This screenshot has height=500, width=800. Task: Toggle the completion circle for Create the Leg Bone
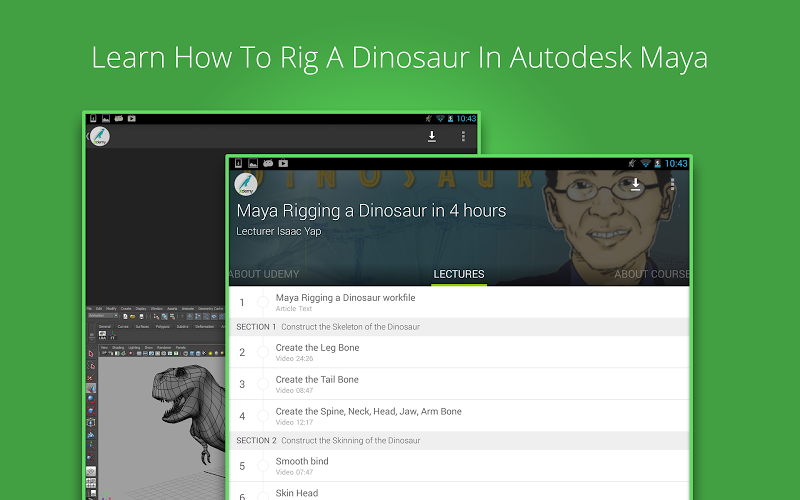[263, 352]
